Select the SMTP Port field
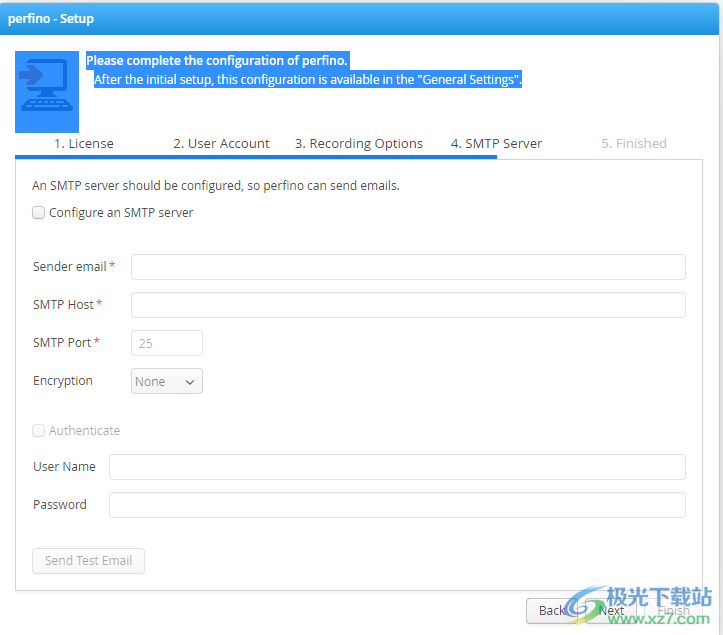 (166, 343)
